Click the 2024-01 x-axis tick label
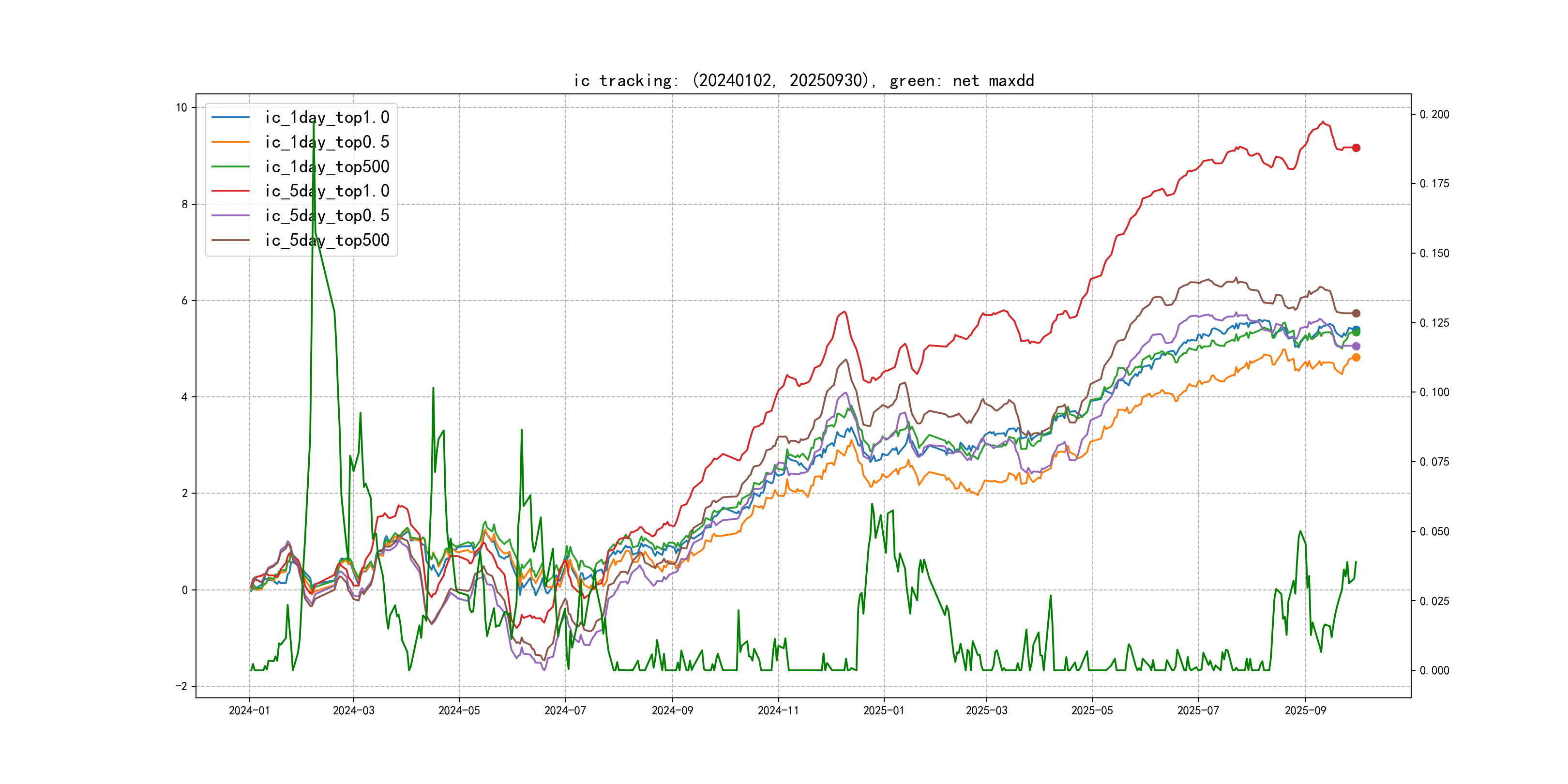 249,710
